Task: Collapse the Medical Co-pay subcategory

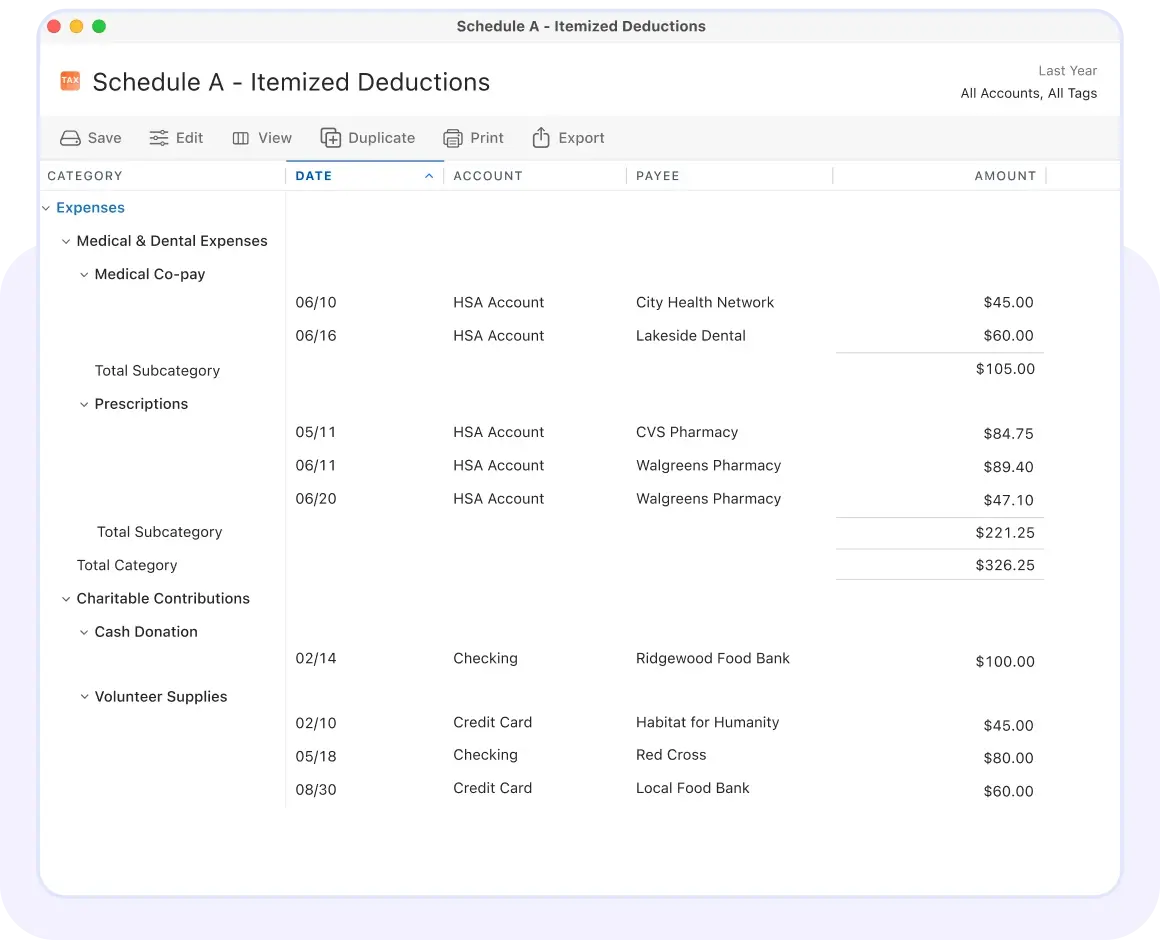Action: point(84,274)
